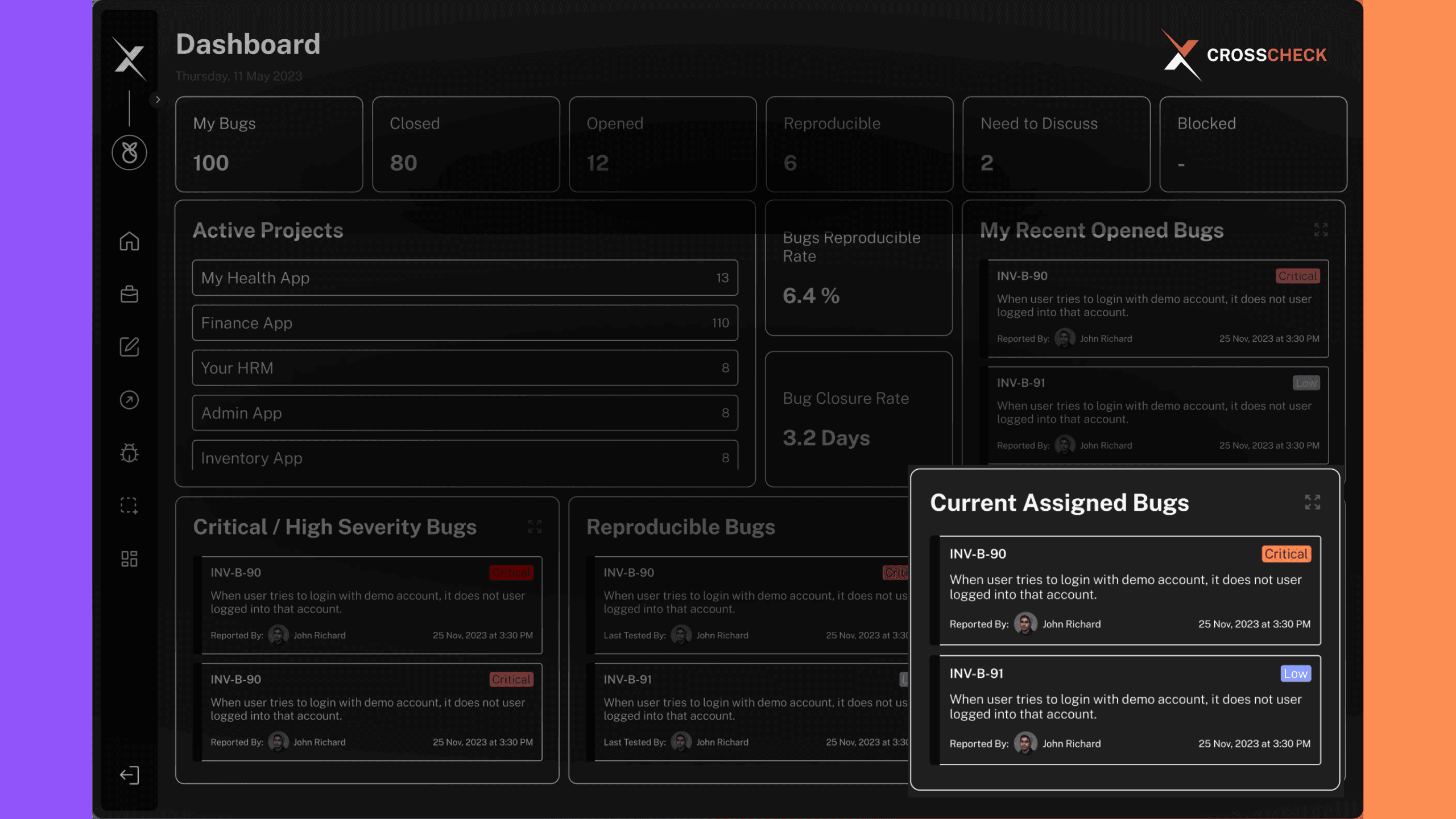Expand the Current Assigned Bugs panel

click(1312, 502)
